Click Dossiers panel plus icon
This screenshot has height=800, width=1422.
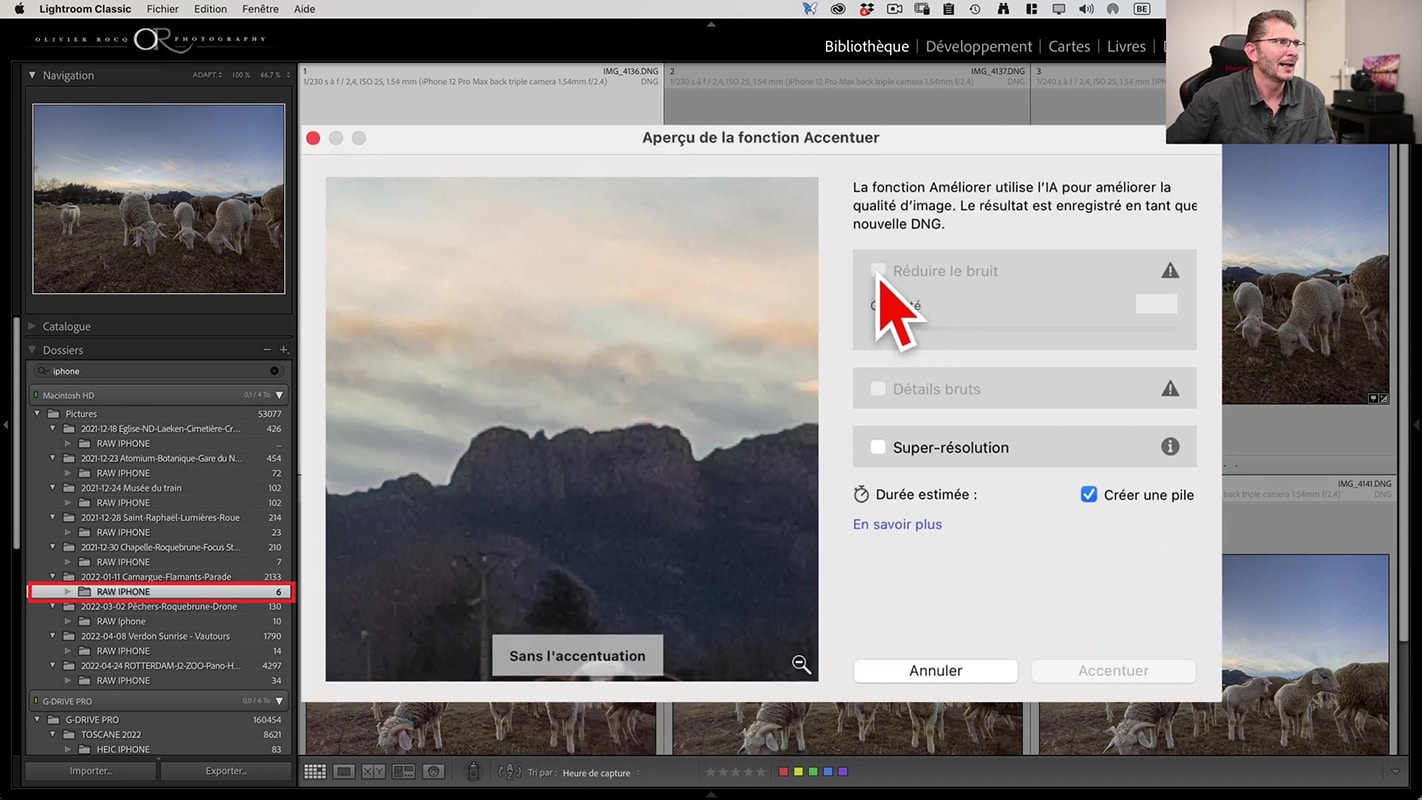[x=284, y=350]
